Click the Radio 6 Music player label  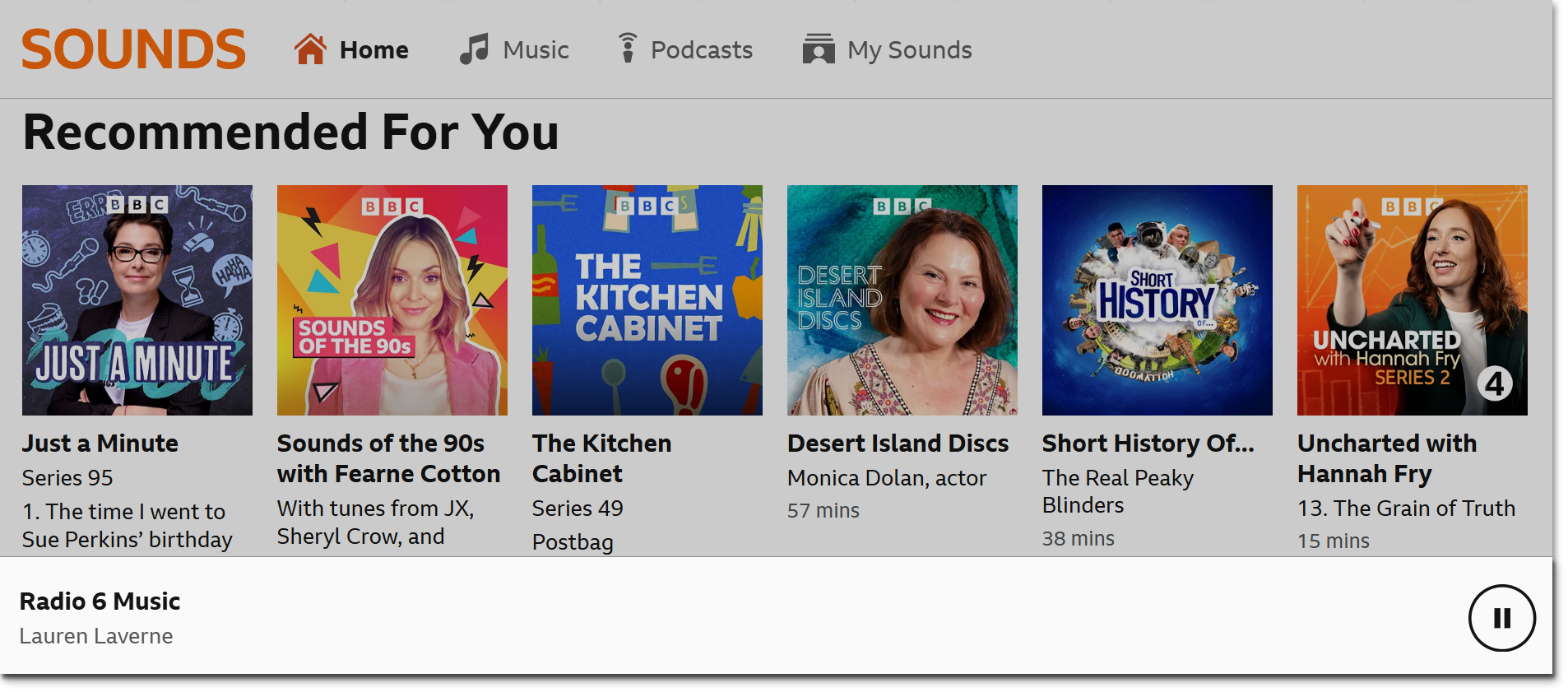coord(100,601)
